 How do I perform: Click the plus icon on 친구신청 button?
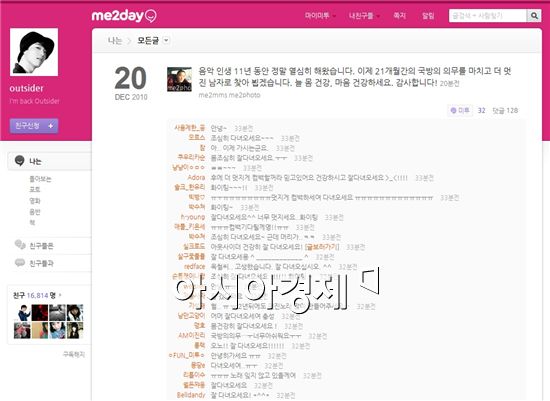point(51,126)
